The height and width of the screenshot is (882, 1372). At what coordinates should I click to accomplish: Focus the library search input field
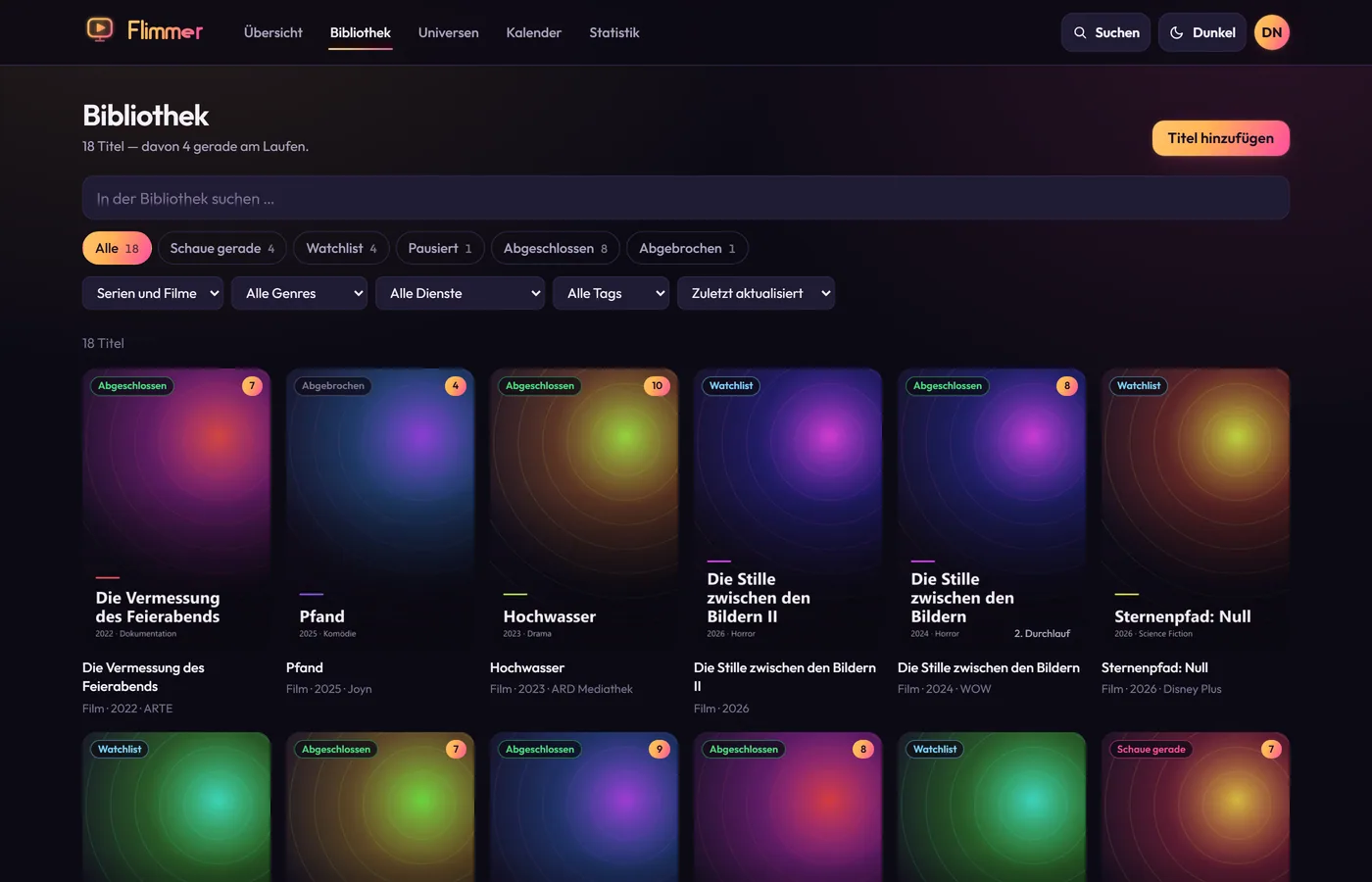coord(686,198)
